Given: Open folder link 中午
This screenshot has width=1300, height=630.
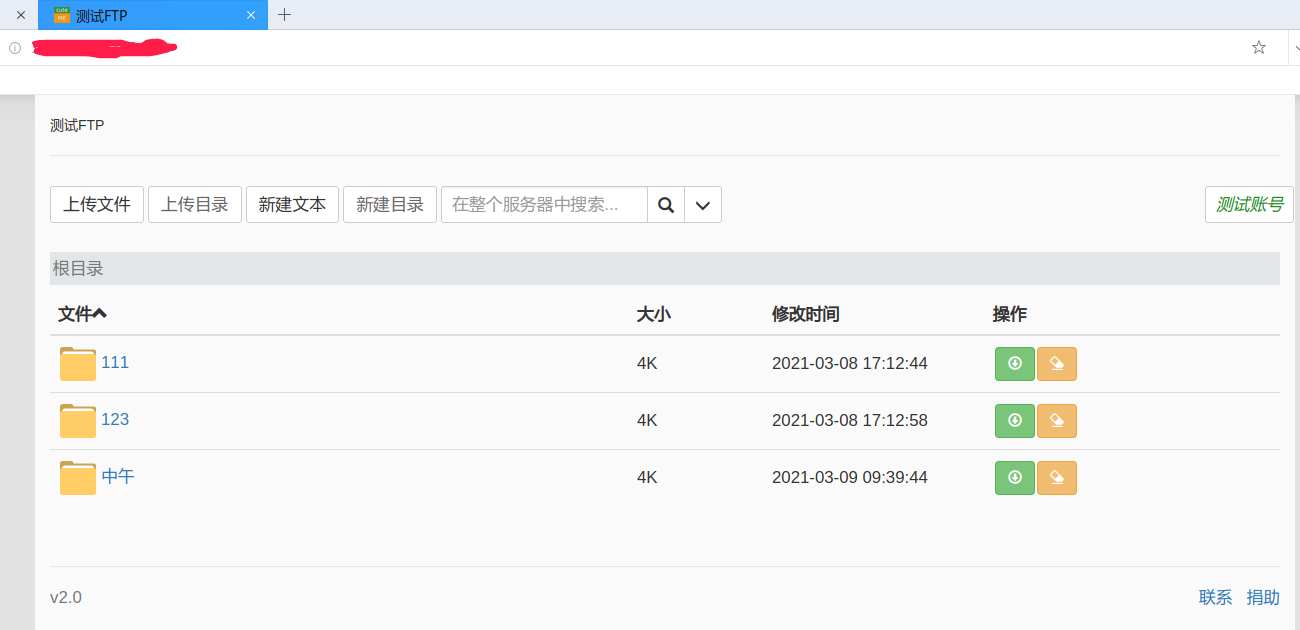Looking at the screenshot, I should 118,476.
